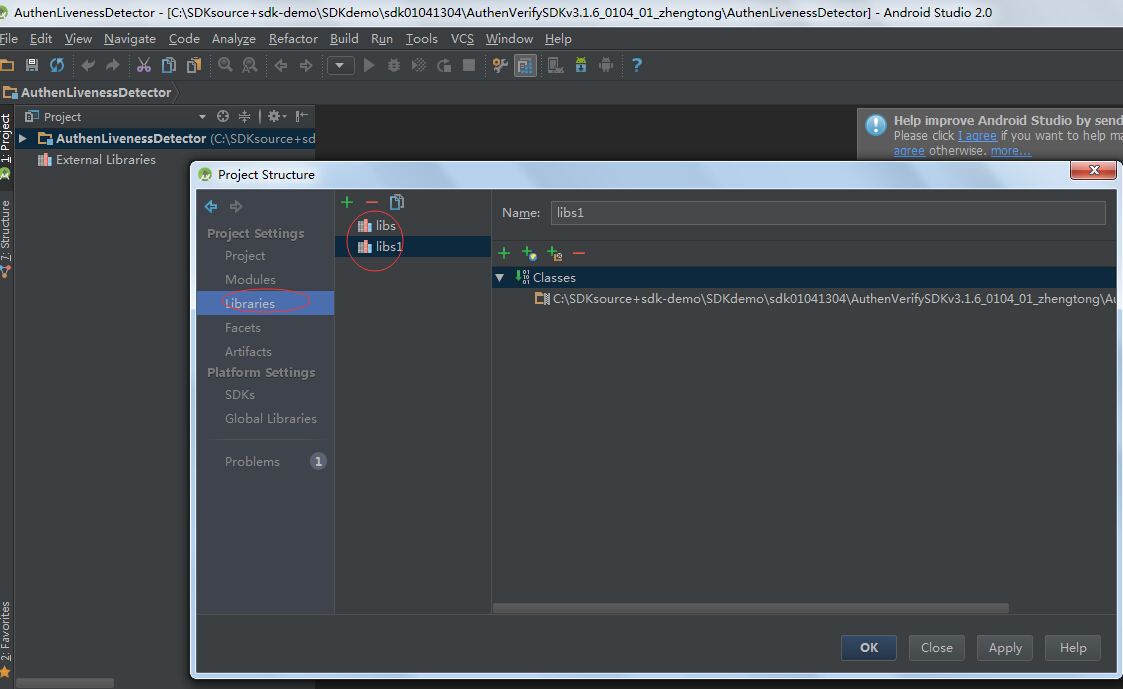Select Facets in Project Structure sidebar
Image resolution: width=1123 pixels, height=689 pixels.
click(x=243, y=327)
